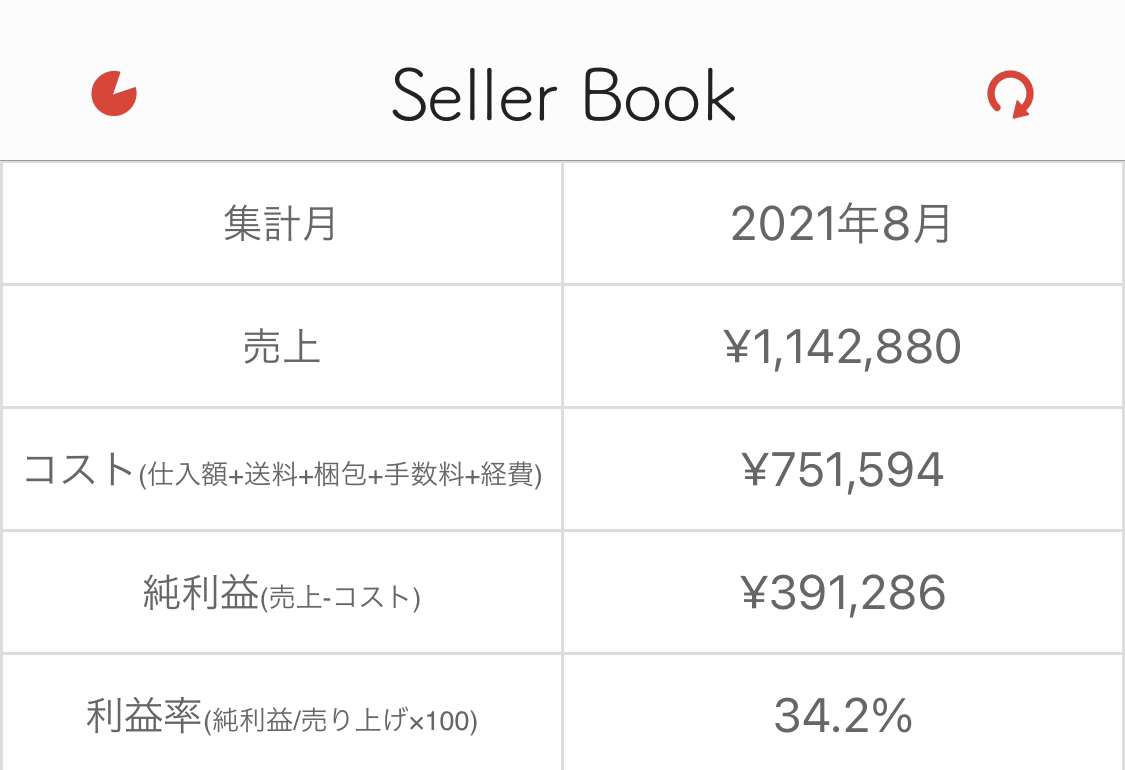Click the cost formula 仕入額+送料+梱包+手数料+経費
The image size is (1125, 770).
tap(341, 474)
